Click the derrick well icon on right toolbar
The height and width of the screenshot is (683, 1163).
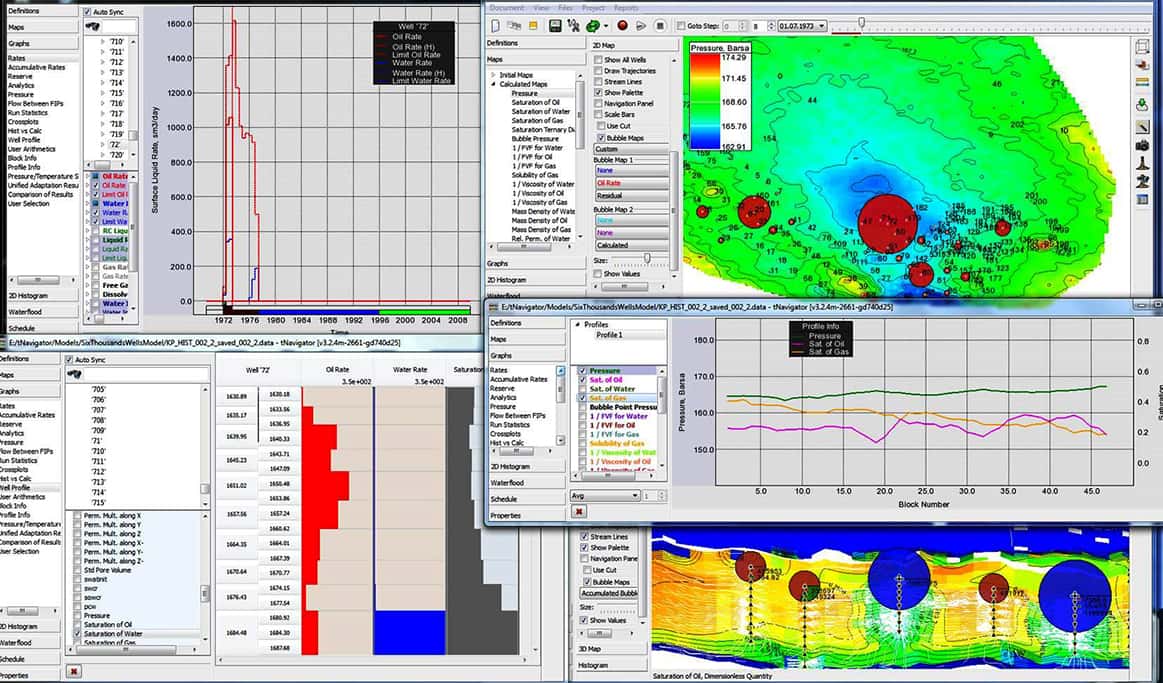1142,163
